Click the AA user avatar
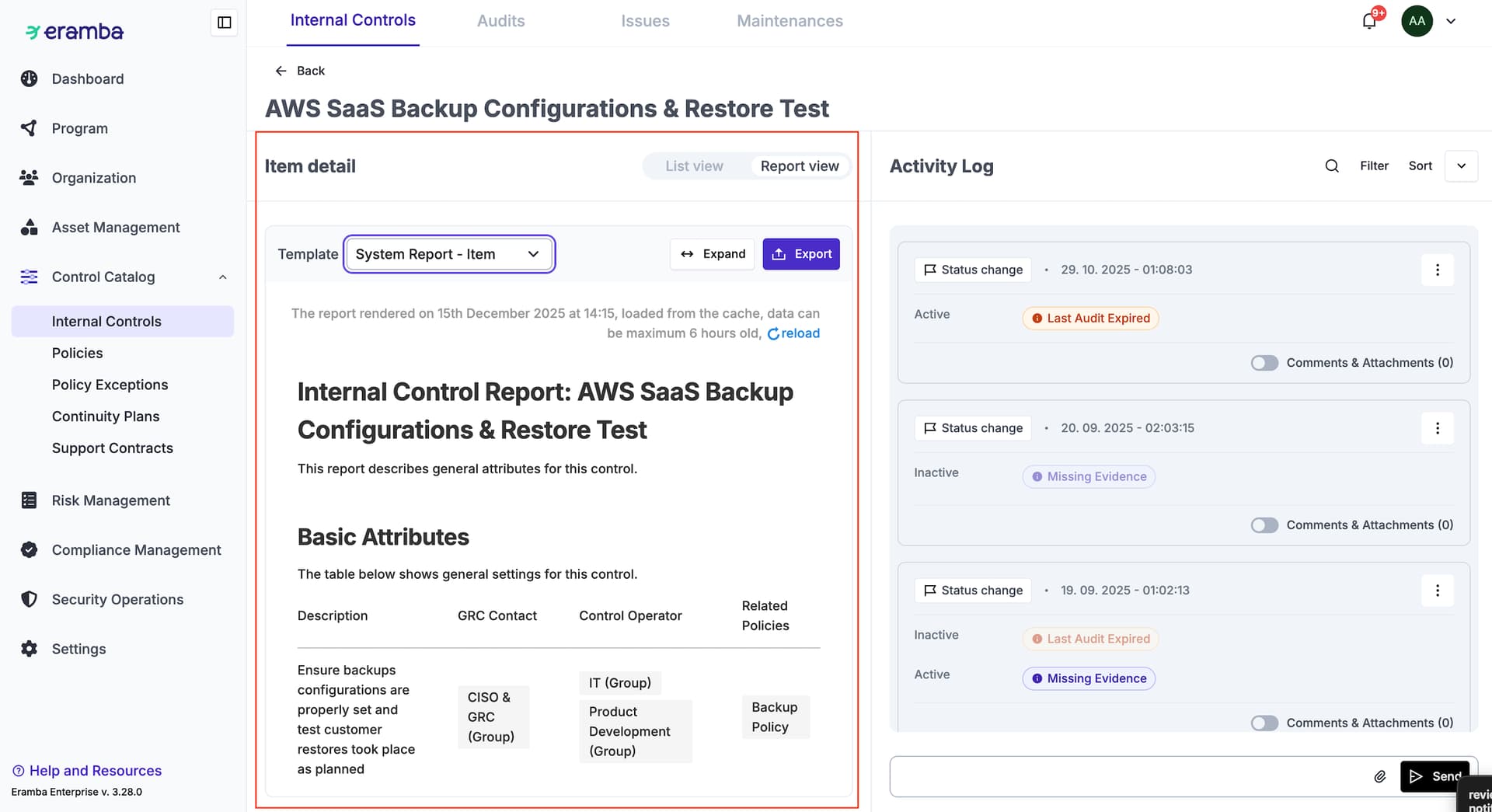Viewport: 1492px width, 812px height. (1417, 21)
